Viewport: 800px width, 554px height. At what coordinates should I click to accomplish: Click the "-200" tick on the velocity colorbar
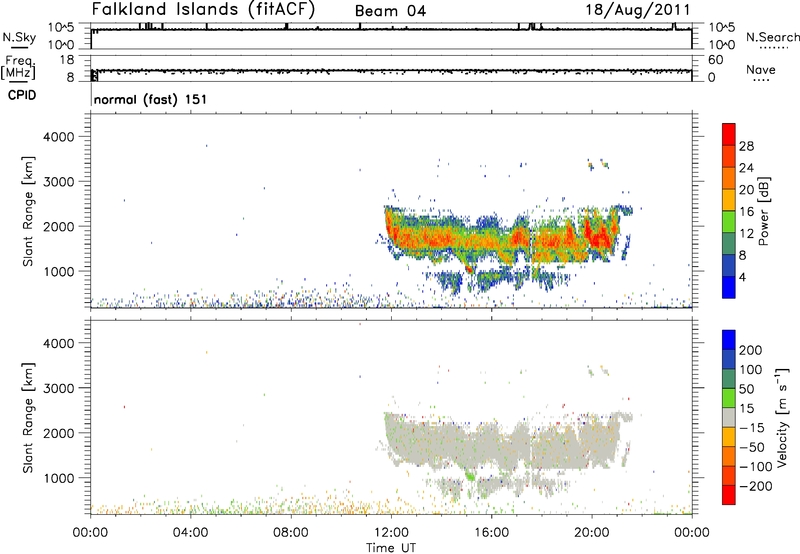coord(755,486)
